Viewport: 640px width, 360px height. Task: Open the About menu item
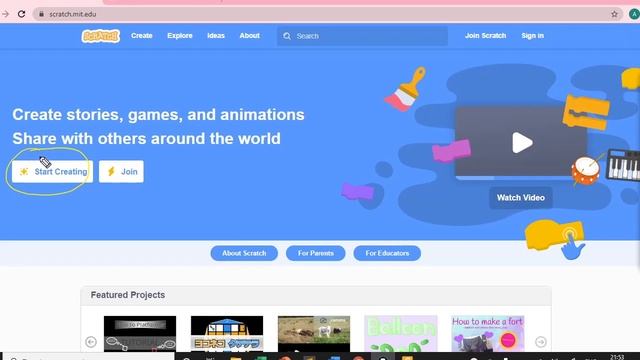(249, 36)
